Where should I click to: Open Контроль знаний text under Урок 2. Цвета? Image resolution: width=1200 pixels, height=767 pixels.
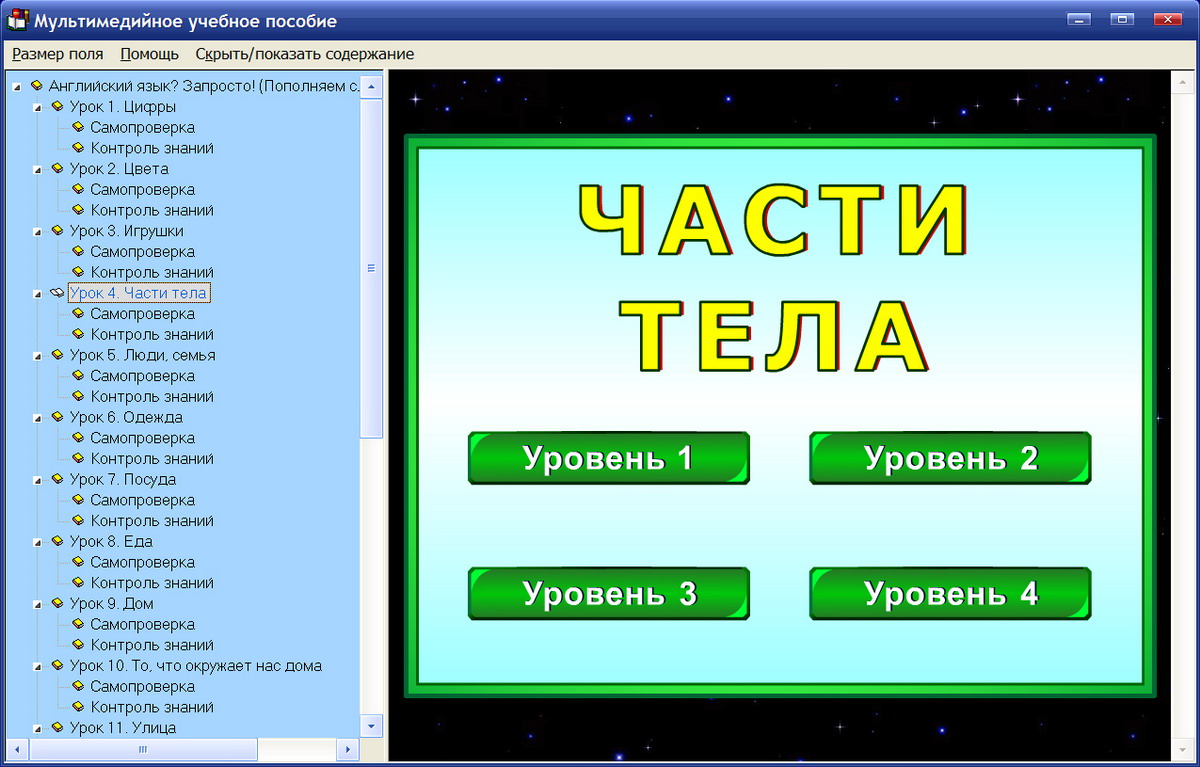[152, 210]
